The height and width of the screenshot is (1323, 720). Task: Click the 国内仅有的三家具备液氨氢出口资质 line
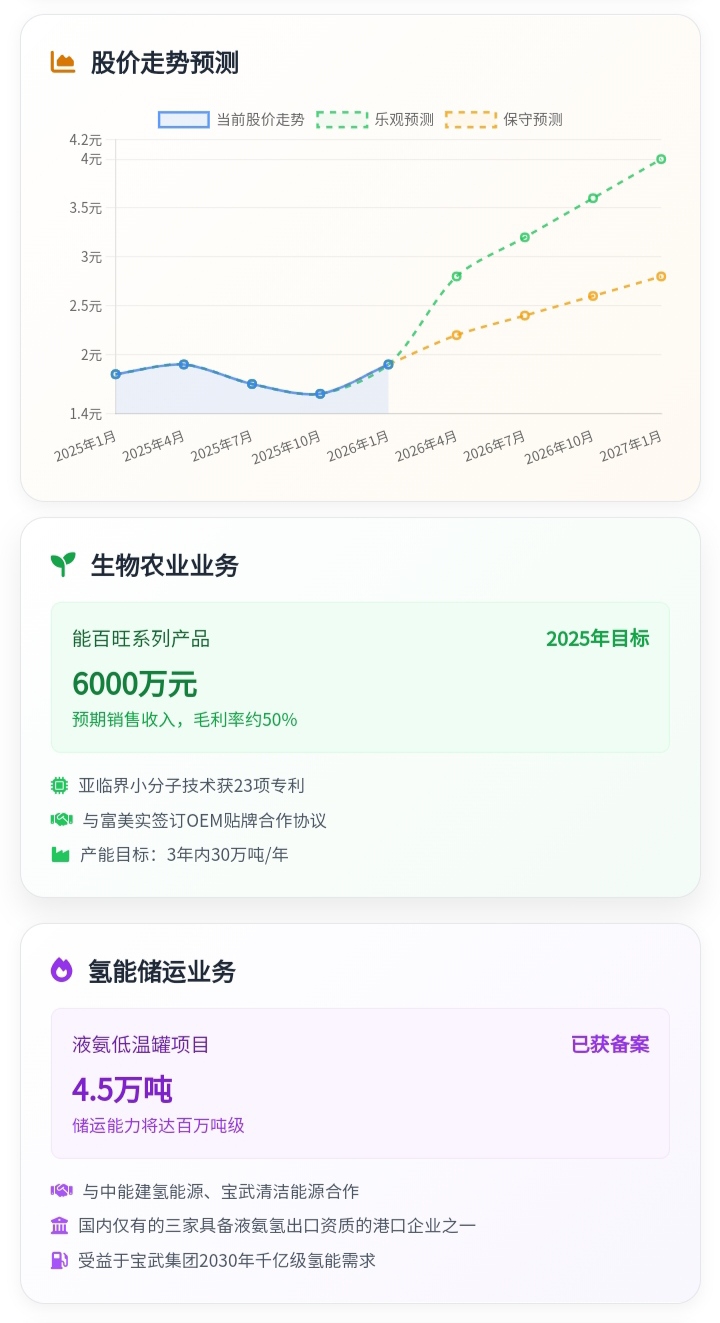point(277,1226)
